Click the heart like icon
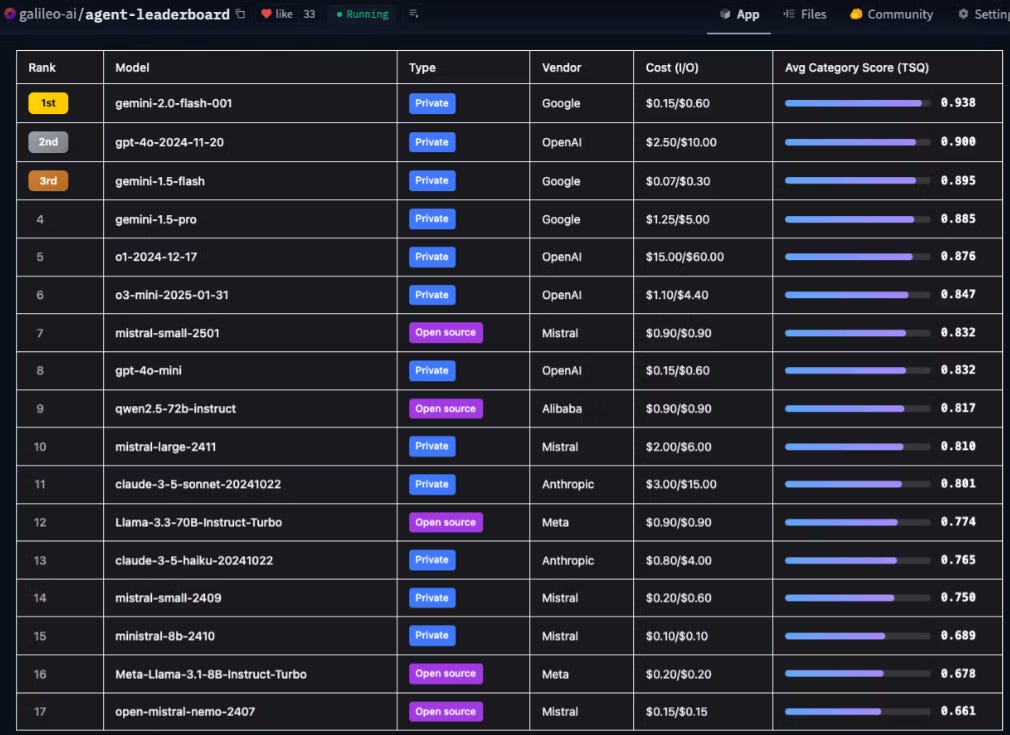 point(266,14)
